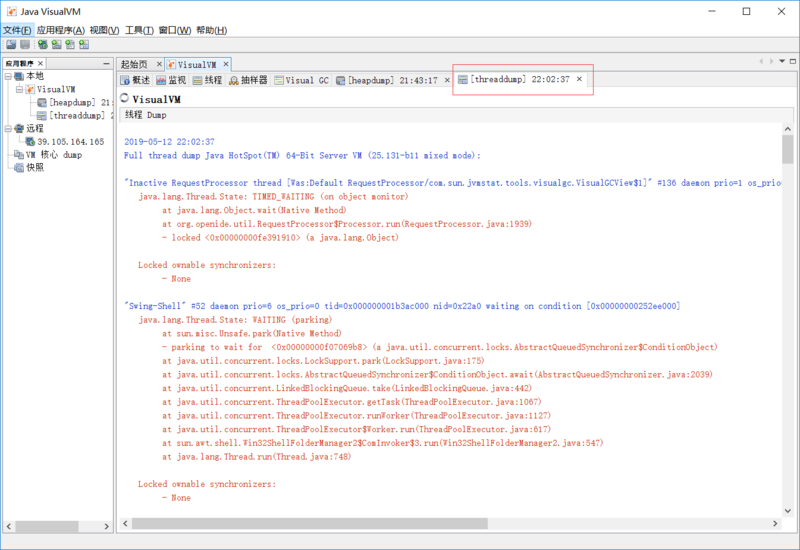The image size is (800, 550).
Task: Select 39.105.164.165 remote host label
Action: pos(71,141)
